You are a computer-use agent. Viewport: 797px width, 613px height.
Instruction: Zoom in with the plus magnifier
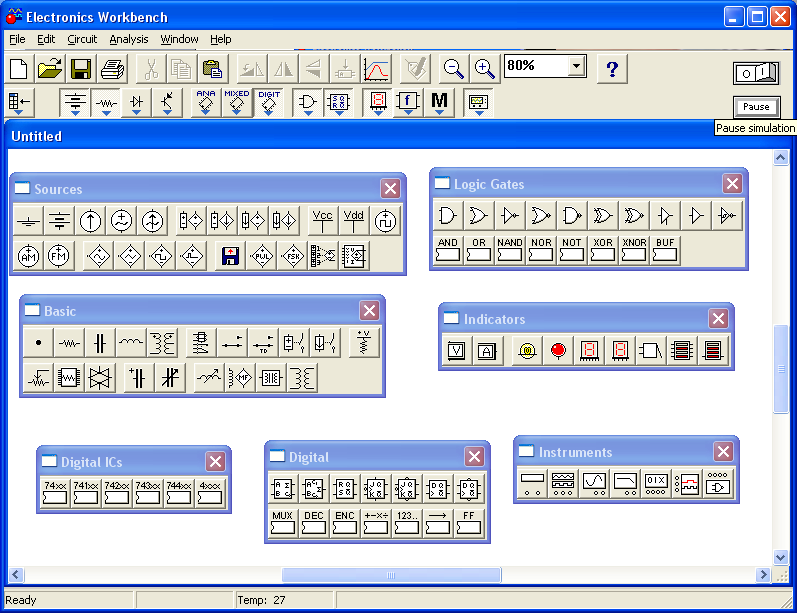(484, 69)
